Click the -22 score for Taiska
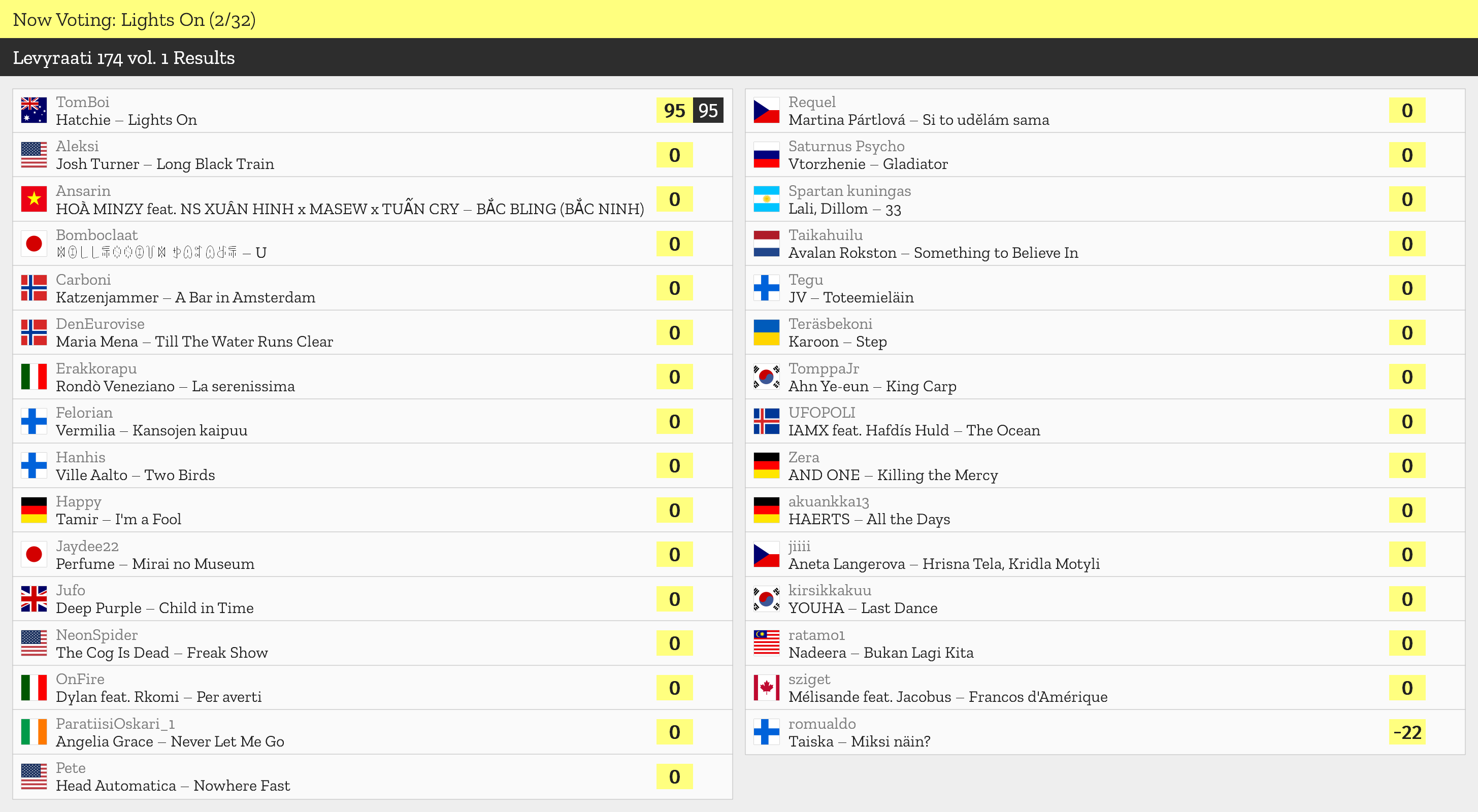 1407,732
